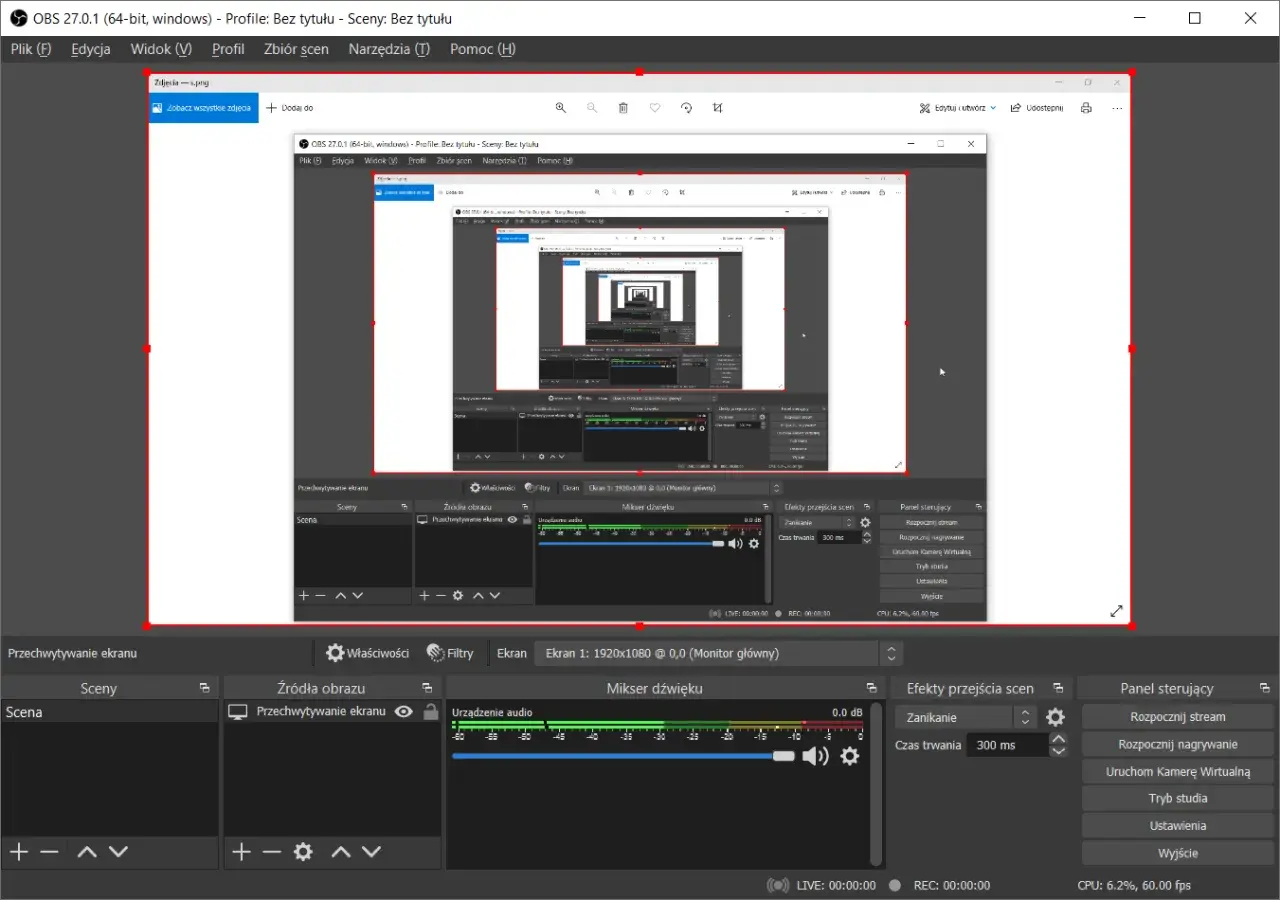Viewport: 1280px width, 900px height.
Task: Add a source with the plus icon in the Źródła obrazu panel
Action: pos(241,852)
